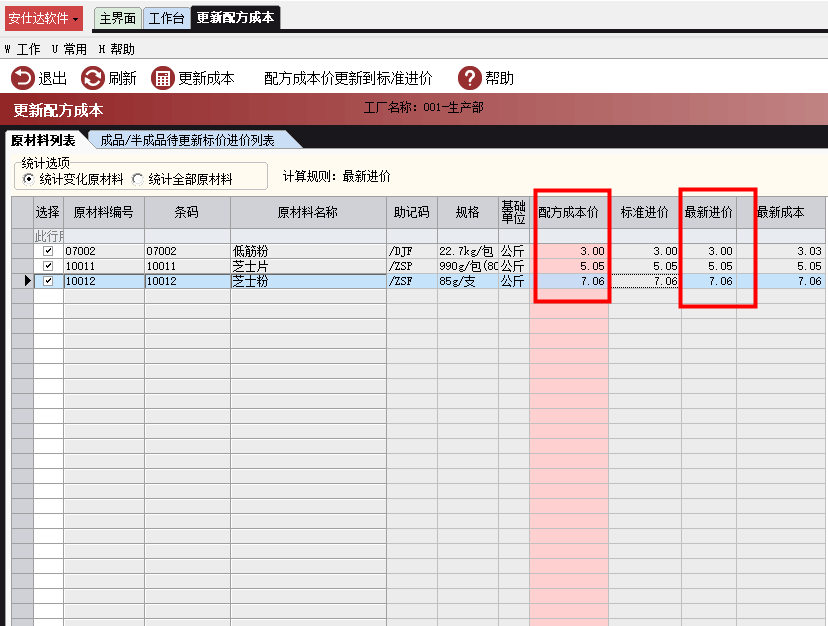Switch to the 主界面 tab
This screenshot has width=828, height=626.
[117, 18]
